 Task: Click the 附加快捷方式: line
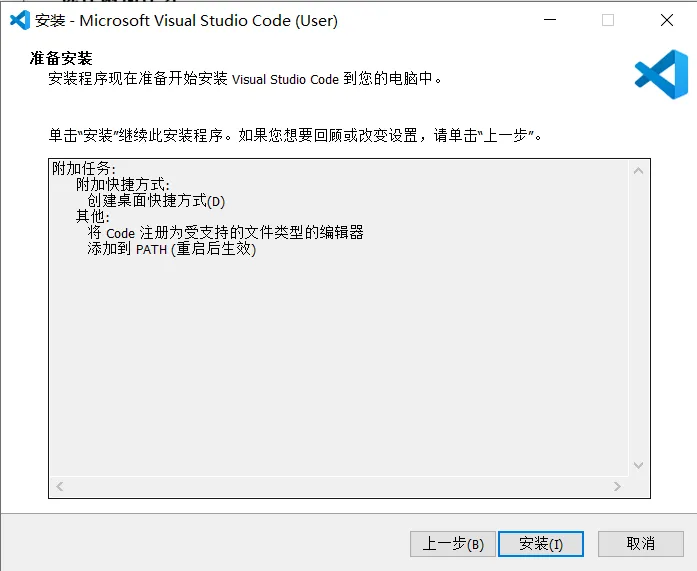123,184
